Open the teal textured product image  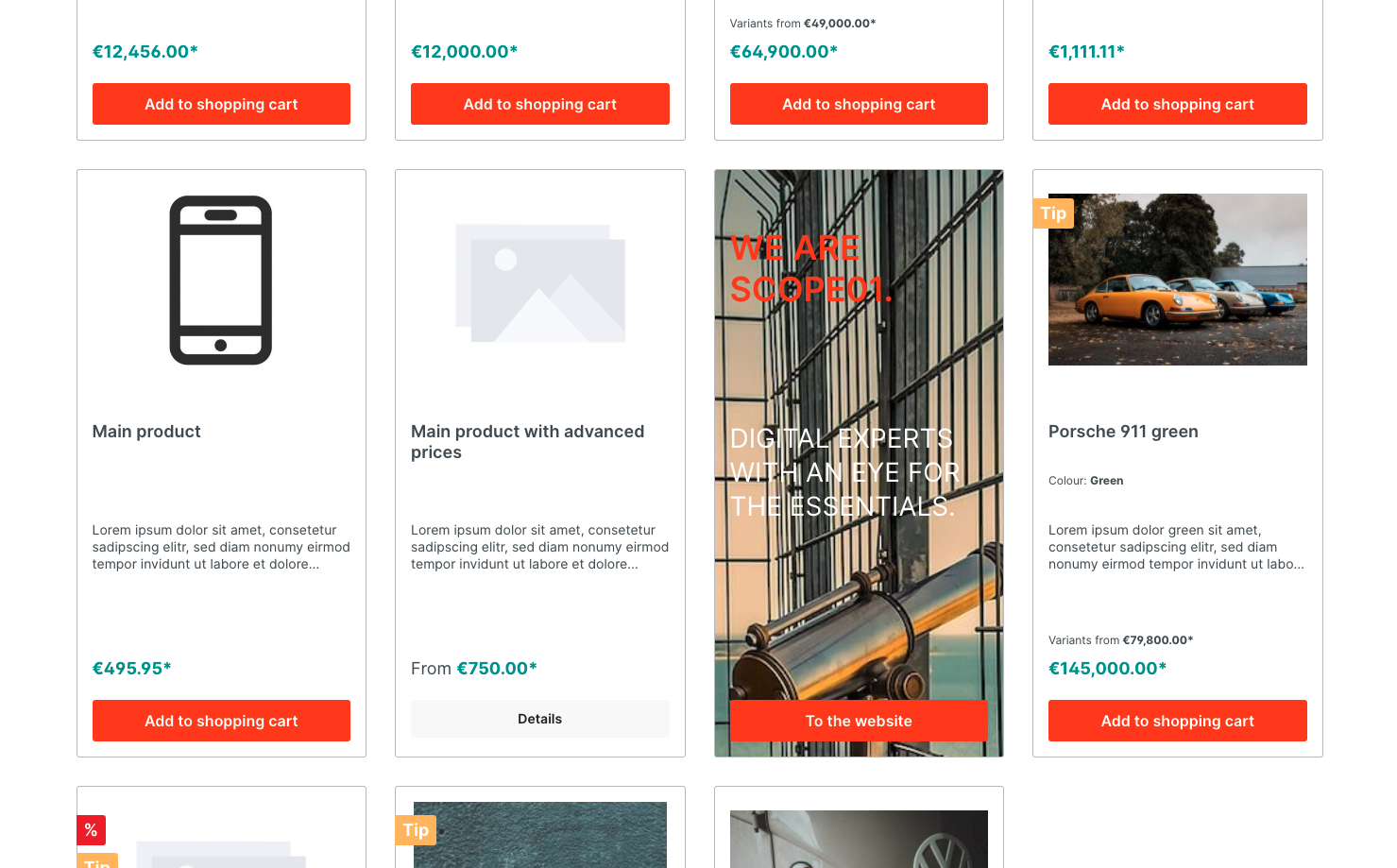coord(540,835)
